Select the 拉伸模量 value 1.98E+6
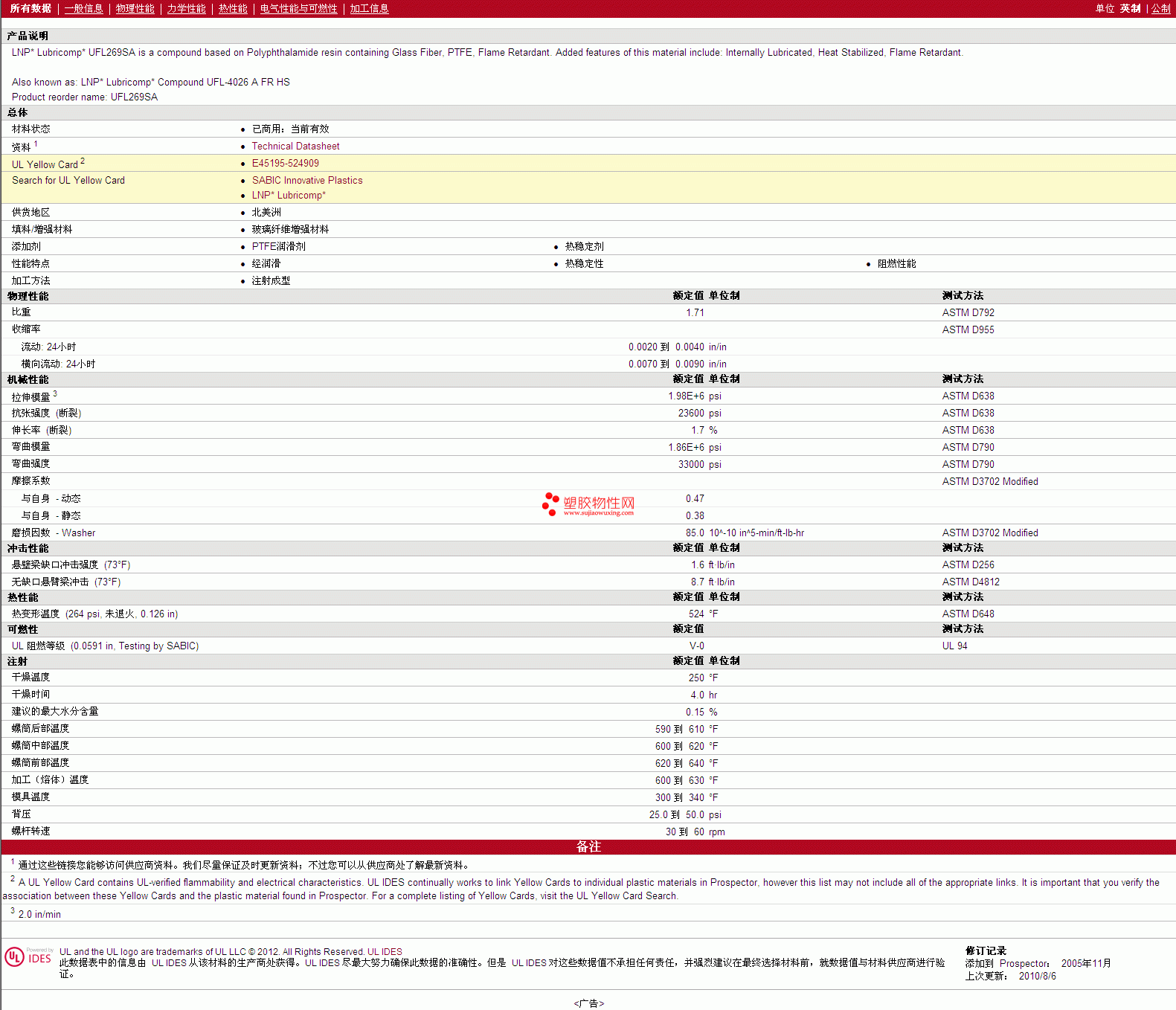 click(x=686, y=396)
